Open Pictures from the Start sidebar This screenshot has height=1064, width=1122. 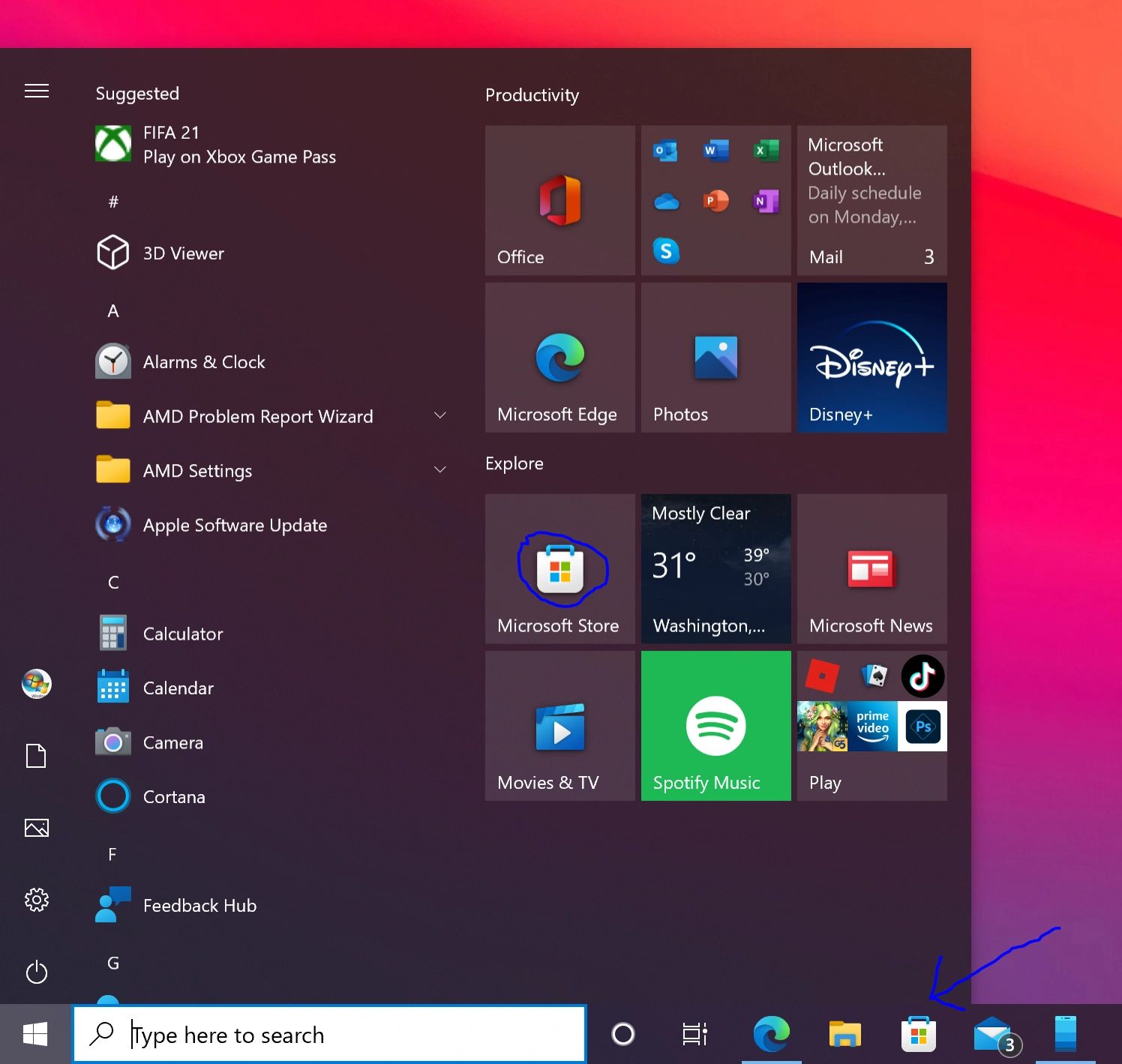point(37,828)
